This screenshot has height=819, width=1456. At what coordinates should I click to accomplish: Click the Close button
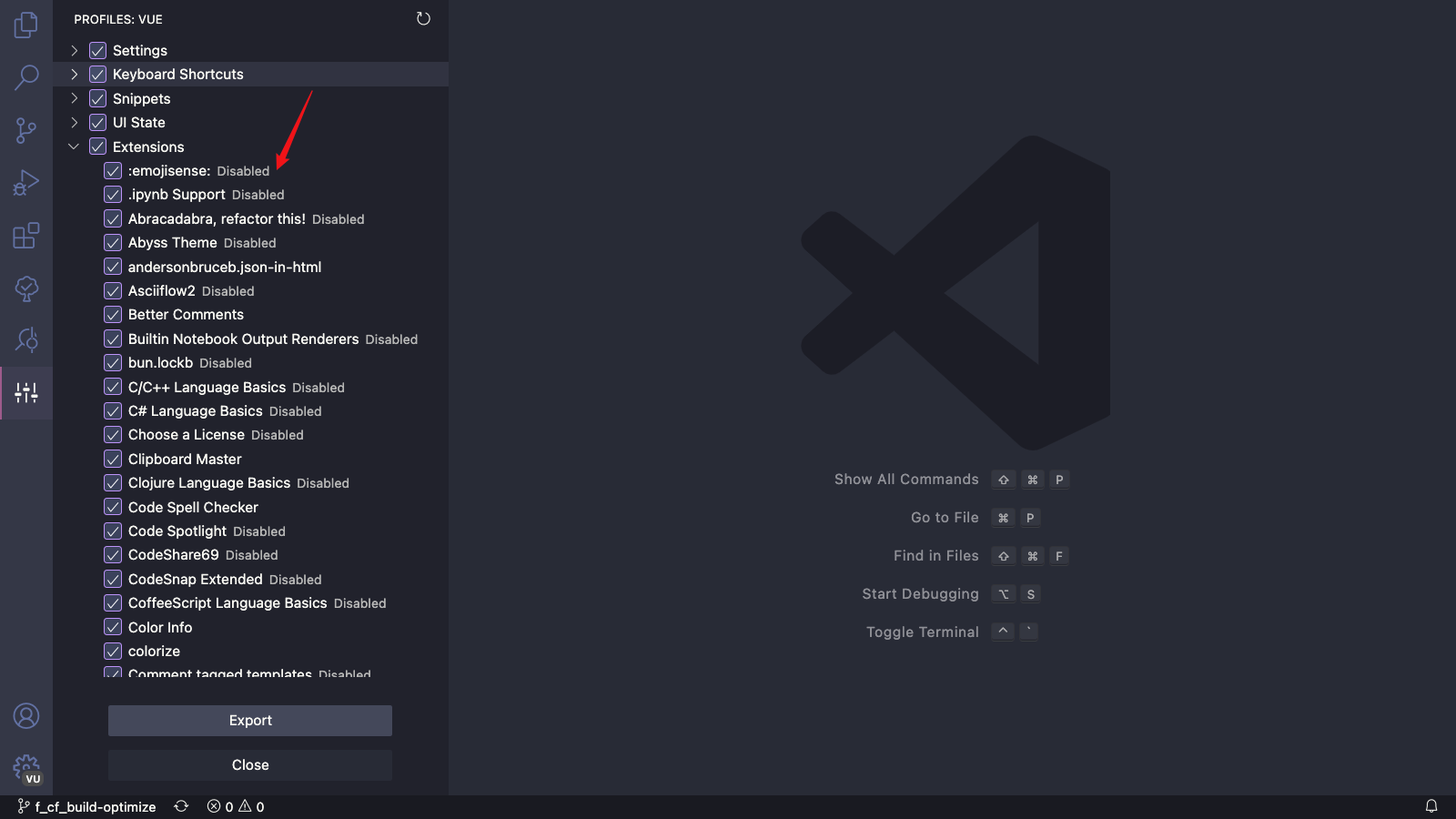pyautogui.click(x=249, y=764)
